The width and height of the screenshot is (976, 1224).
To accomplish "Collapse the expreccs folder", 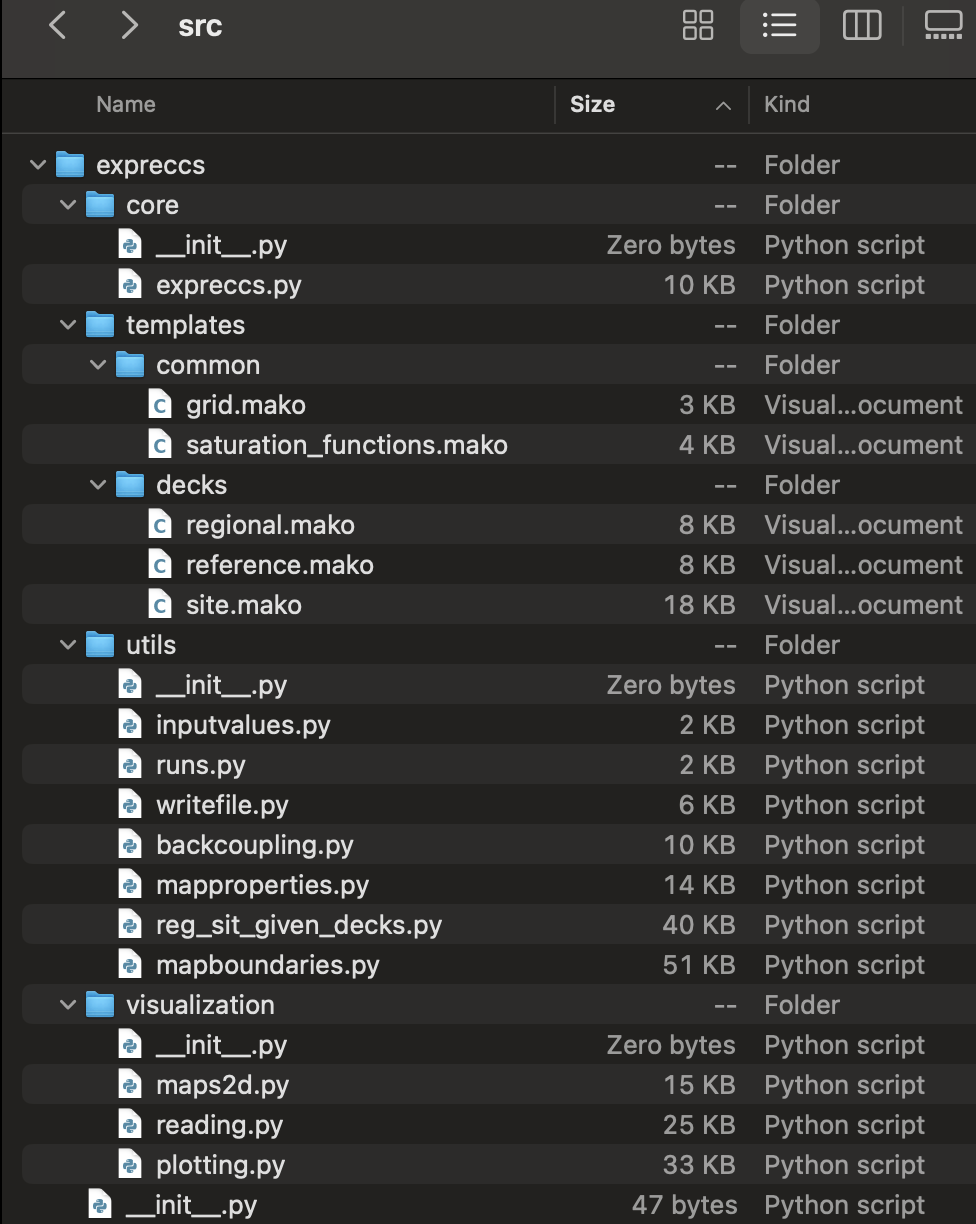I will [x=38, y=165].
